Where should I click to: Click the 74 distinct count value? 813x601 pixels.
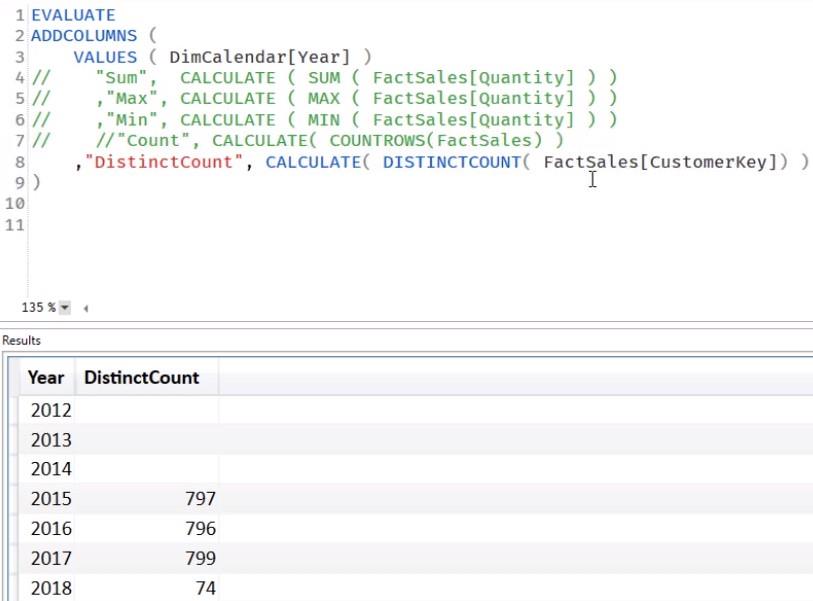(205, 588)
